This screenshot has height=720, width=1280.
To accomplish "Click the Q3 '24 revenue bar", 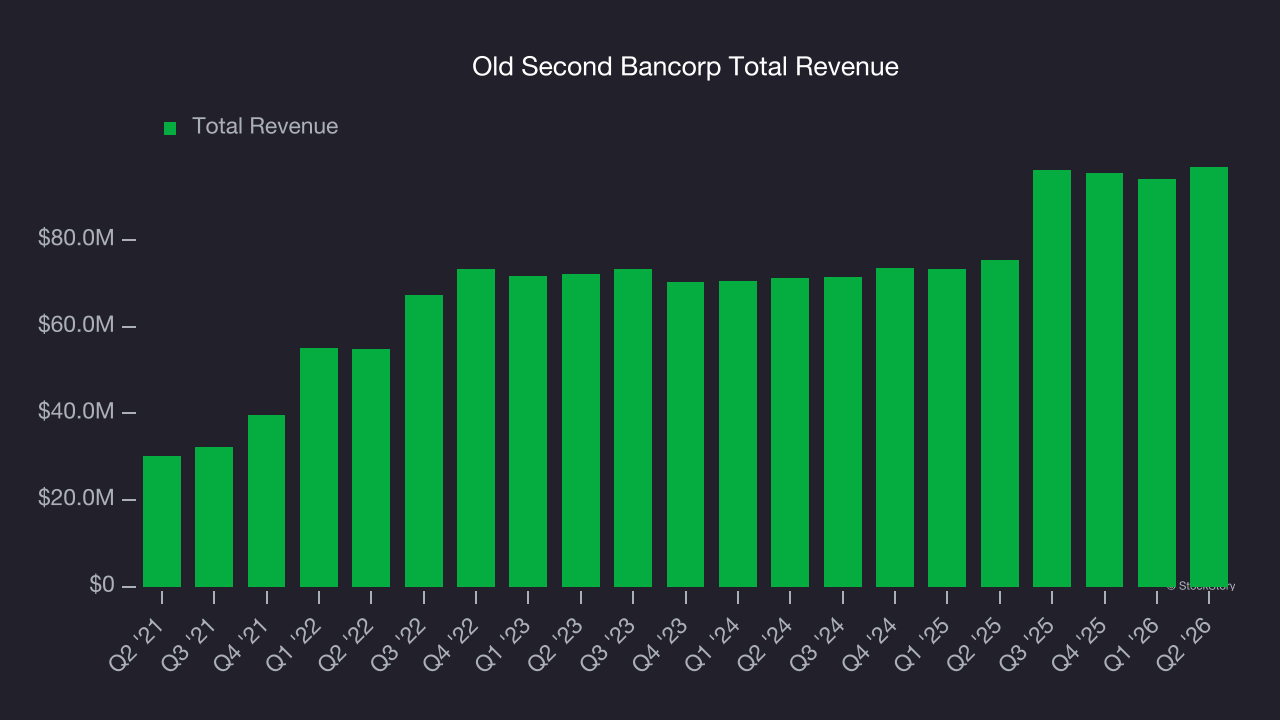I will (843, 432).
